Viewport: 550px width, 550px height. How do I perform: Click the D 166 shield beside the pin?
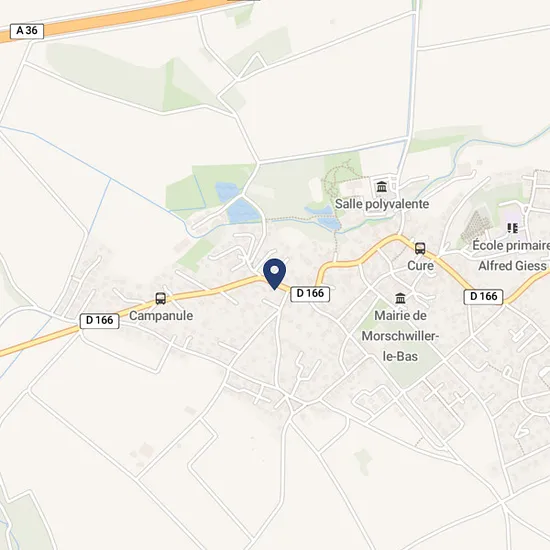tap(310, 294)
